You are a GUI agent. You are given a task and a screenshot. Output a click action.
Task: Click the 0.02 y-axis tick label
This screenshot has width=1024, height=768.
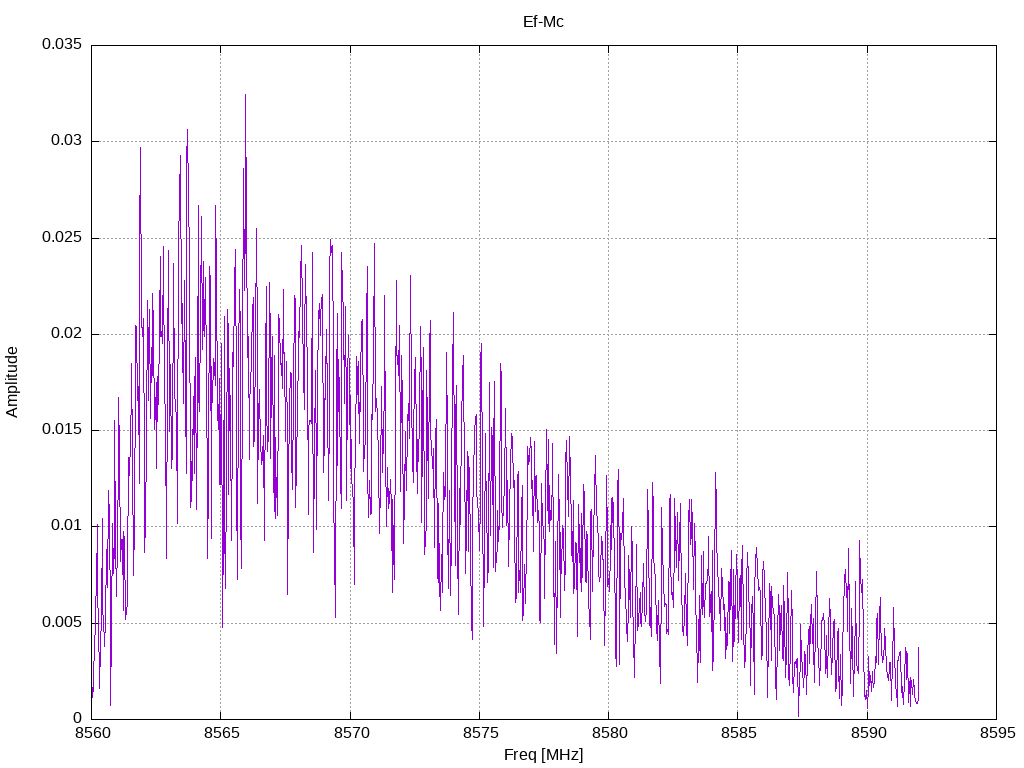(67, 333)
